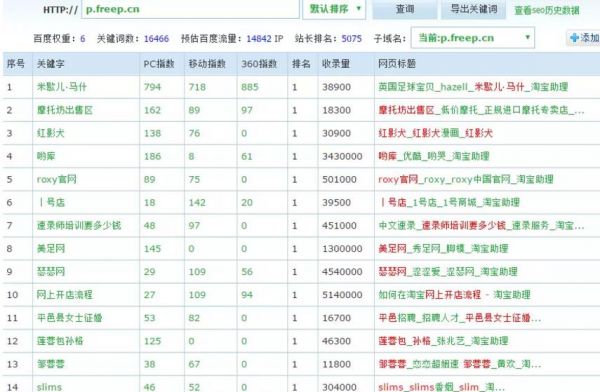Click the 收录量 column header
This screenshot has width=600, height=392.
click(336, 64)
